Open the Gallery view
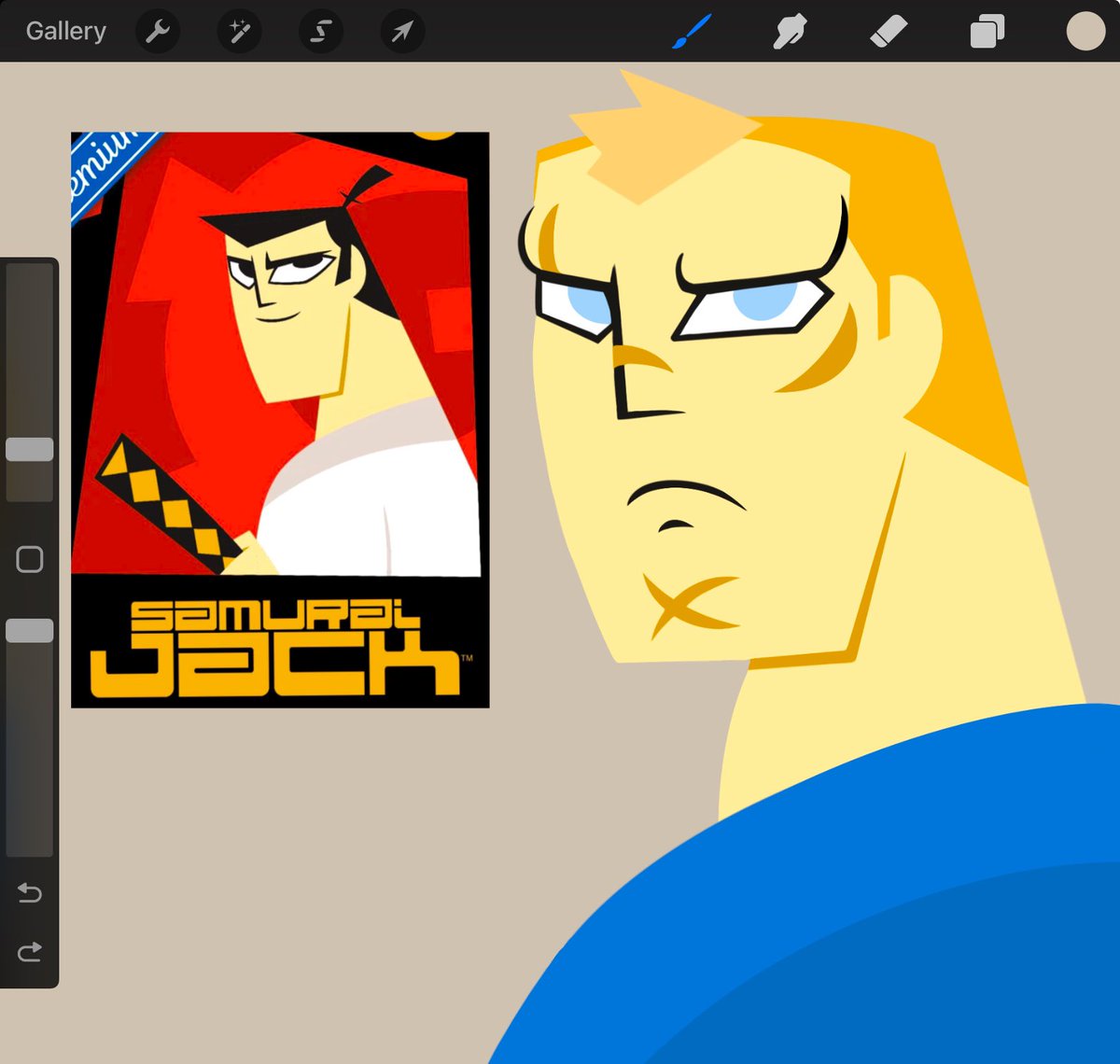 pos(65,31)
